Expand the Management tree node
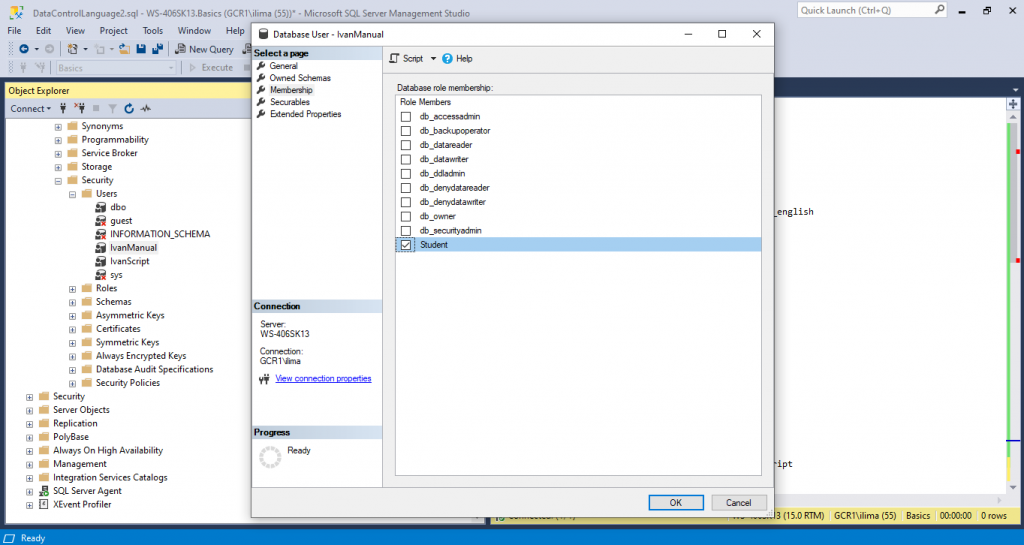The height and width of the screenshot is (545, 1024). pyautogui.click(x=29, y=465)
